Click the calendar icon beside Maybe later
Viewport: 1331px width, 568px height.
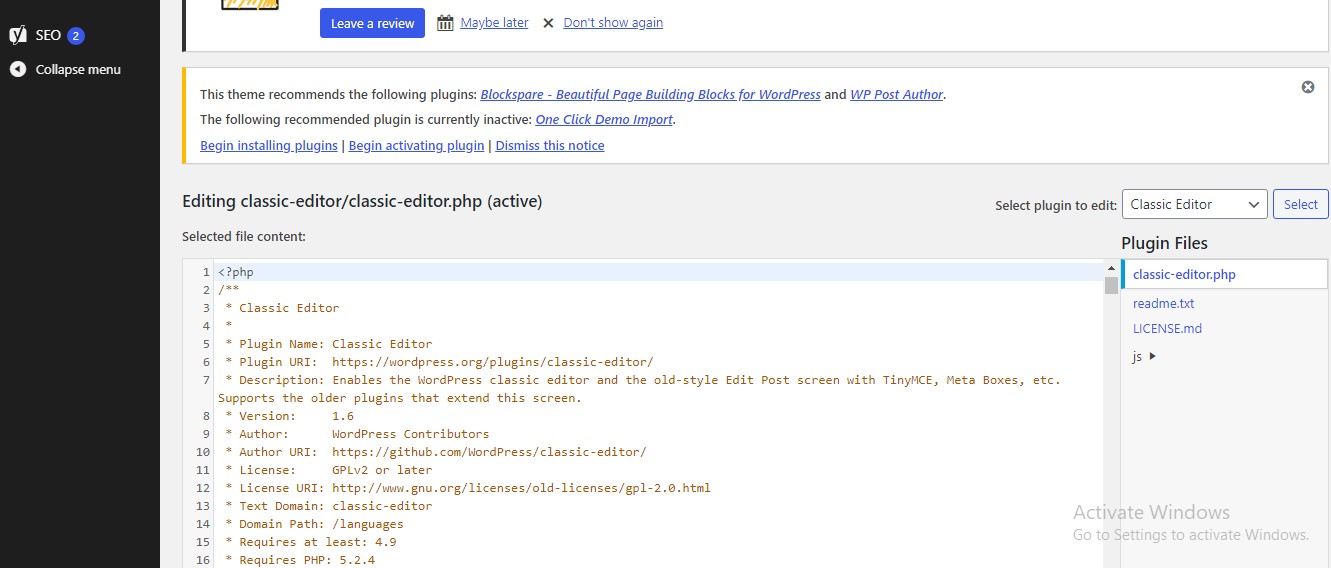(x=446, y=23)
